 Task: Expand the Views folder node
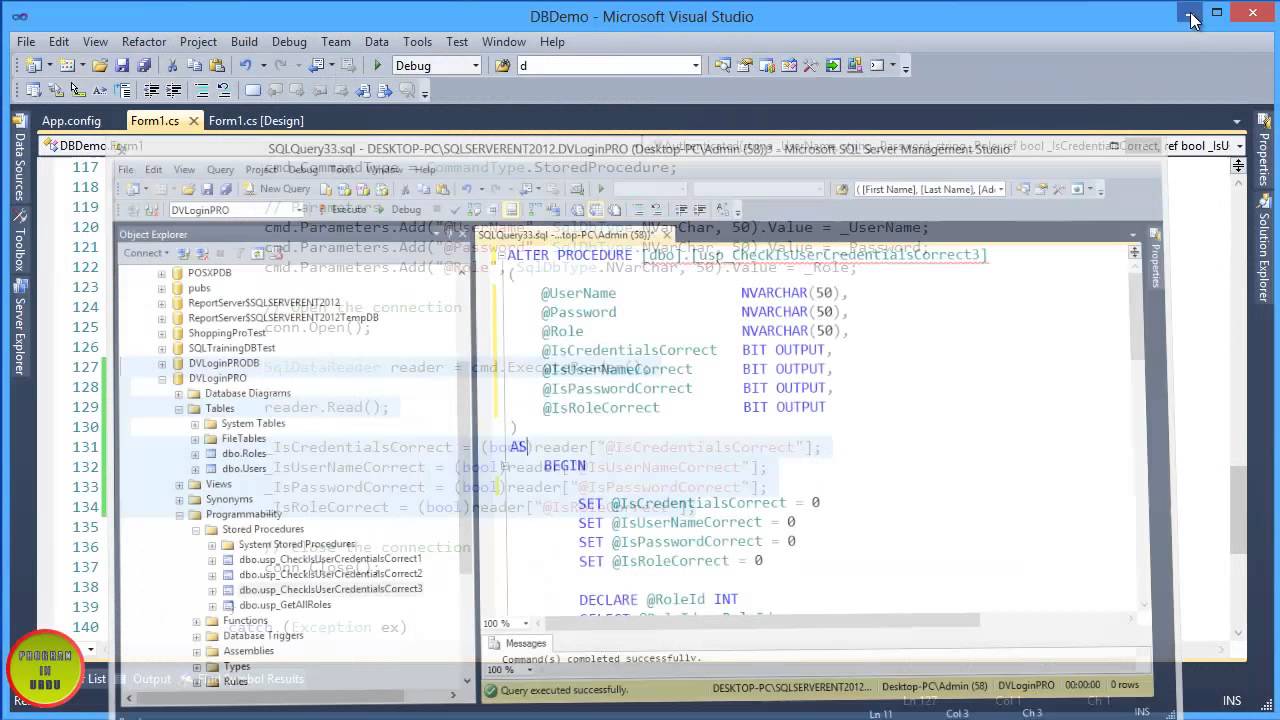coord(179,484)
